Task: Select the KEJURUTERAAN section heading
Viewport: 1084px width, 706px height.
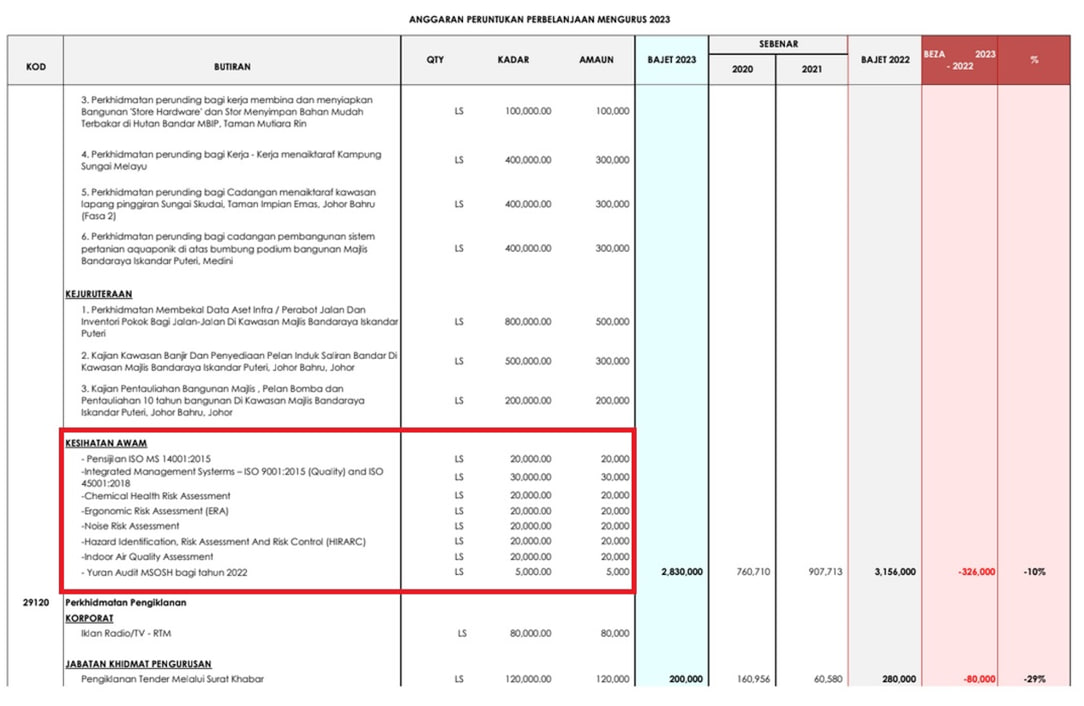Action: pyautogui.click(x=99, y=294)
